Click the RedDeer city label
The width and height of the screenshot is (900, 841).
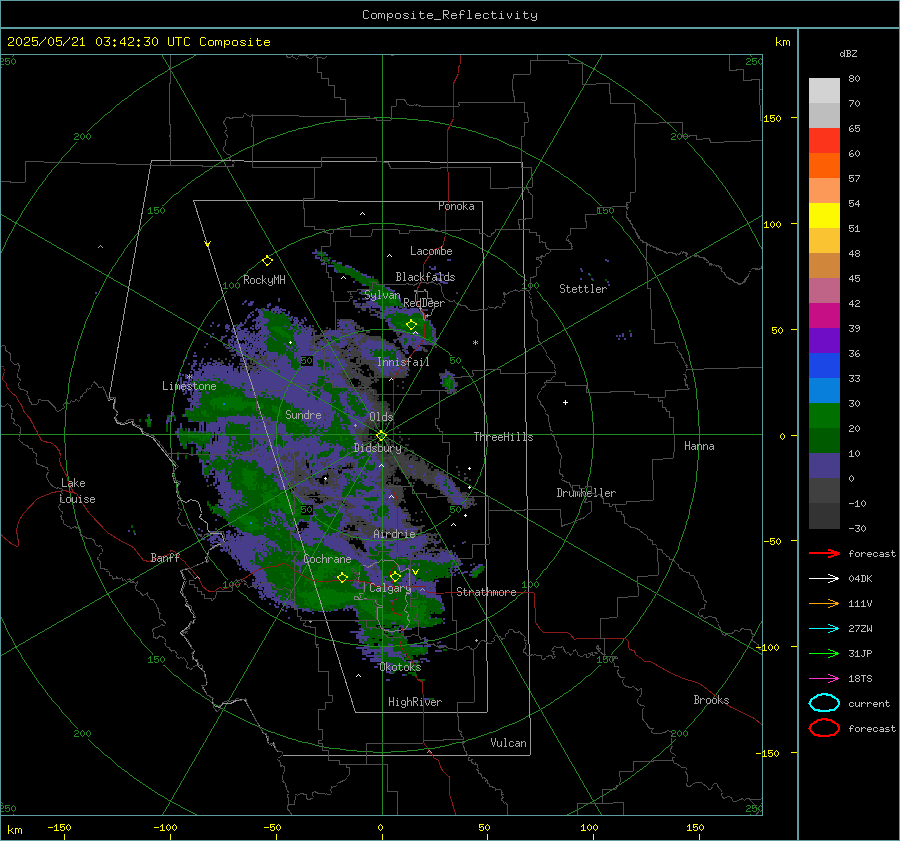424,303
